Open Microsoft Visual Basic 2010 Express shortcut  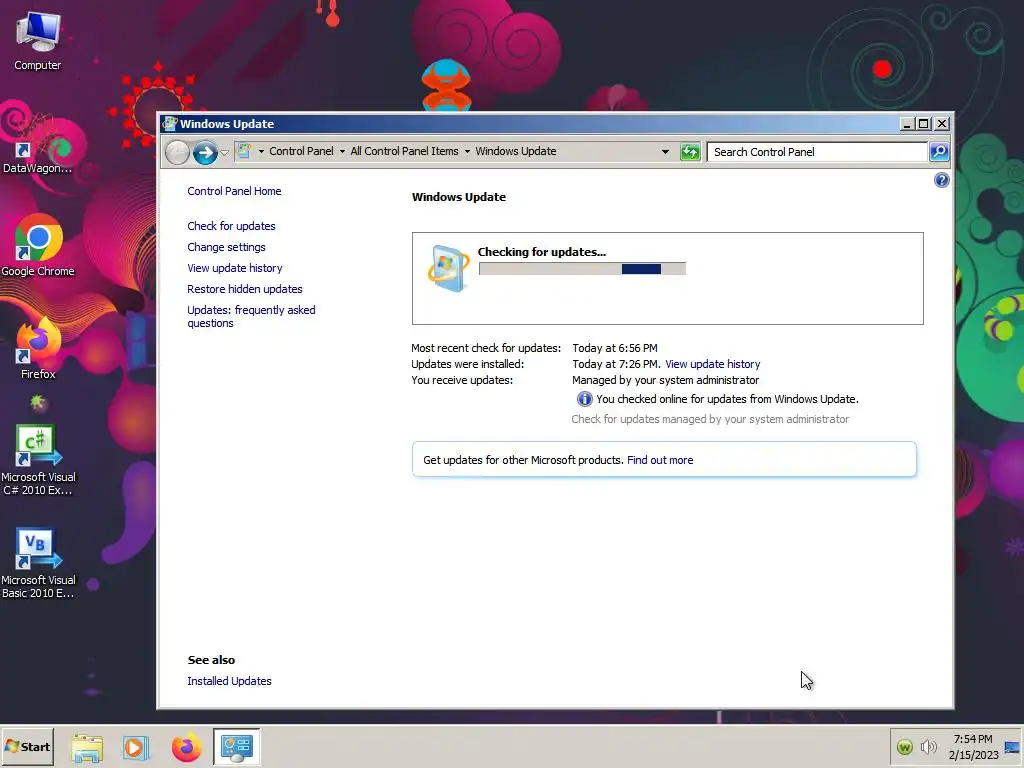point(38,563)
